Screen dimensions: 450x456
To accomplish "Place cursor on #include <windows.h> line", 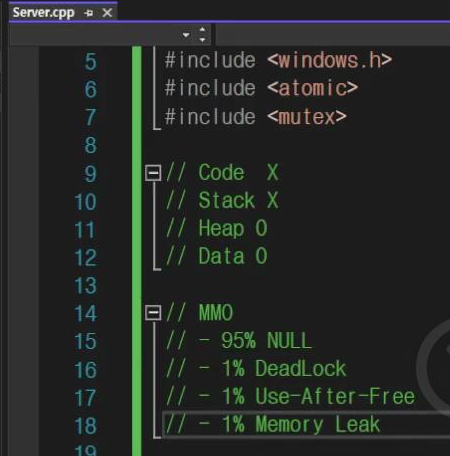I will pyautogui.click(x=278, y=60).
